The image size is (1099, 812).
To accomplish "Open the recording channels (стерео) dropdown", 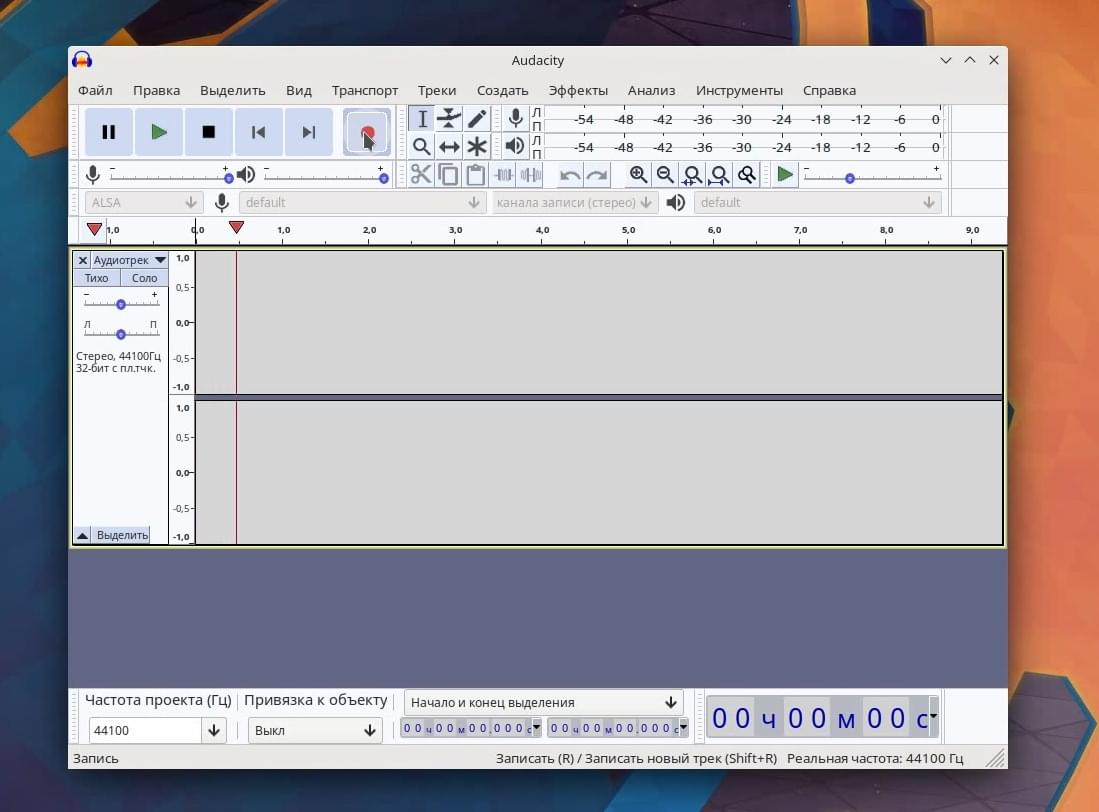I will pos(575,202).
